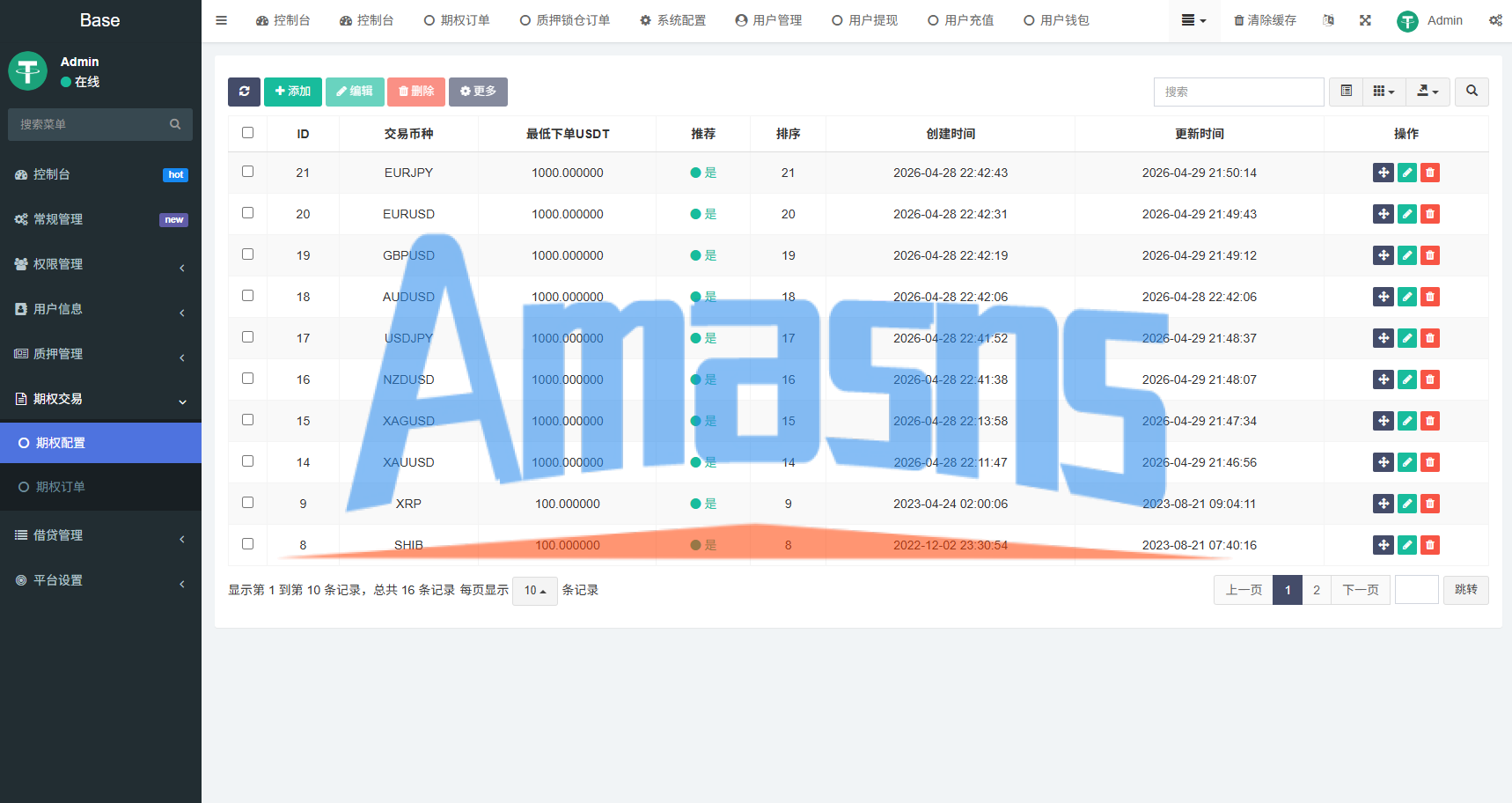Image resolution: width=1512 pixels, height=803 pixels.
Task: Check the checkbox for SHIB row
Action: [247, 544]
